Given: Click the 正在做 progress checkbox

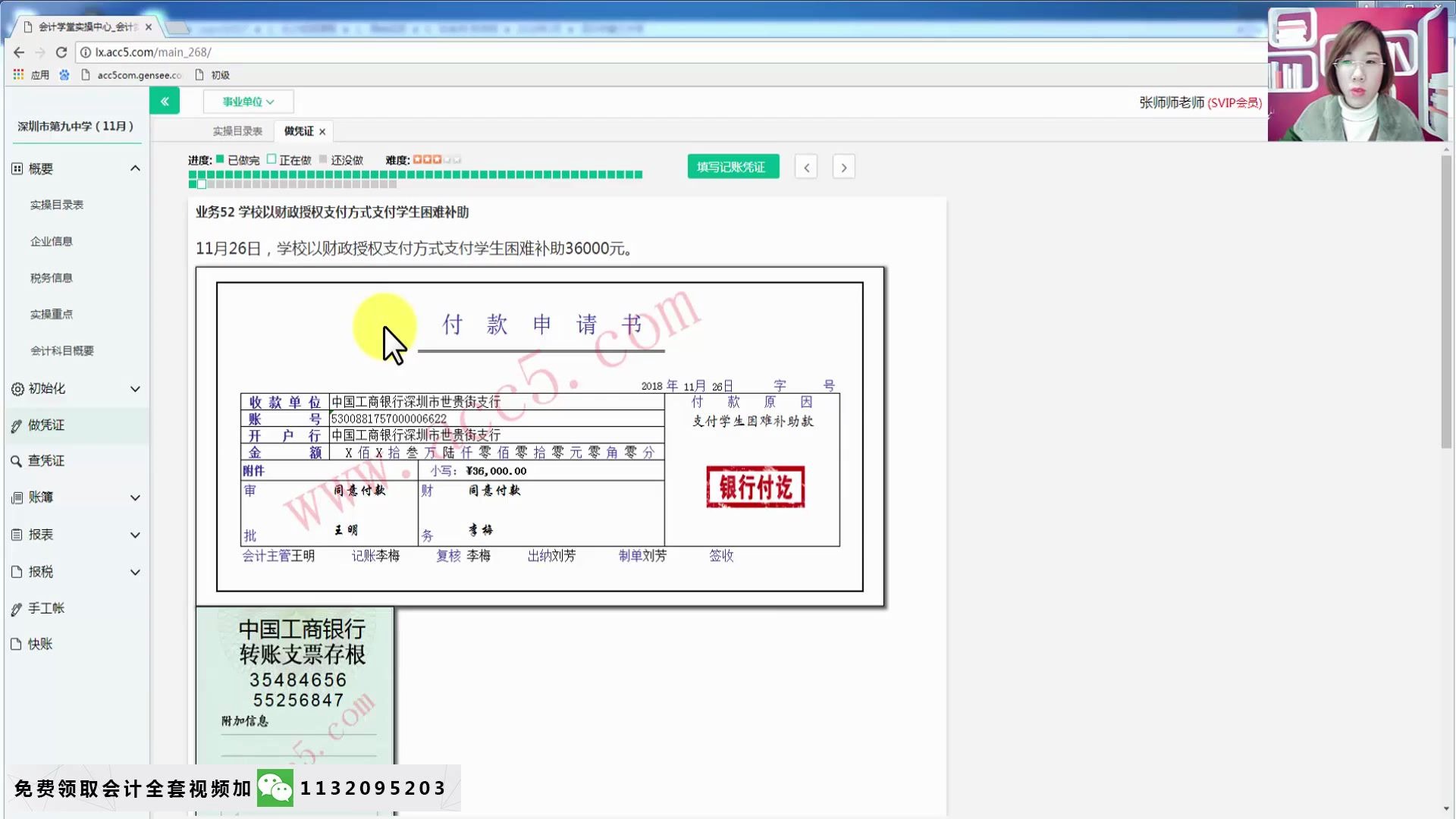Looking at the screenshot, I should tap(271, 159).
